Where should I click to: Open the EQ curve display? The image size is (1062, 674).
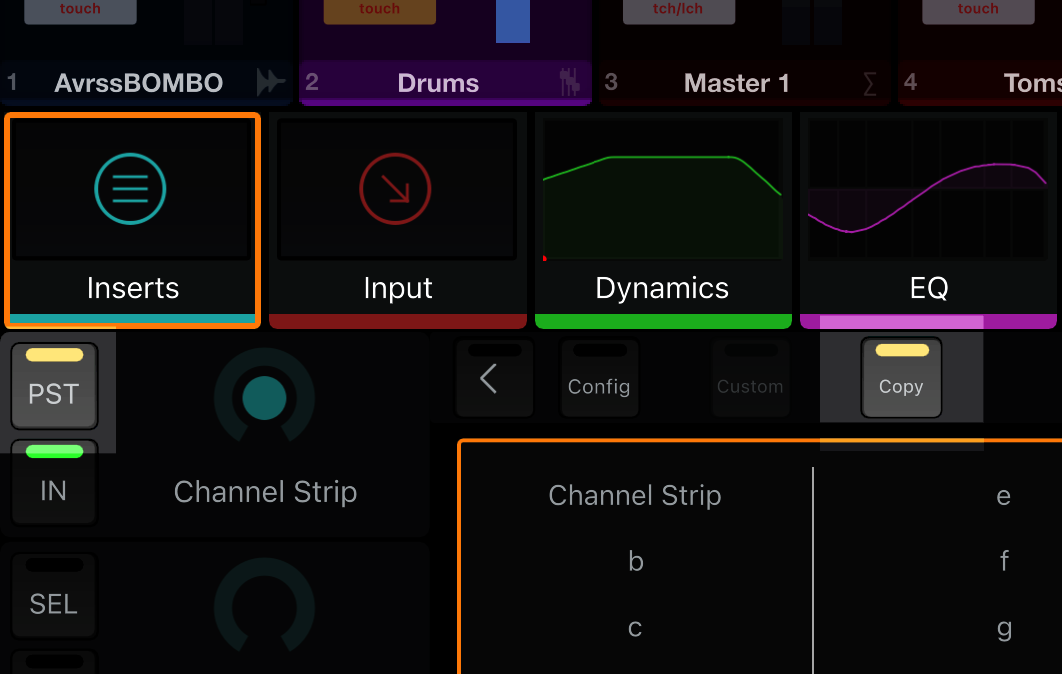pos(927,190)
